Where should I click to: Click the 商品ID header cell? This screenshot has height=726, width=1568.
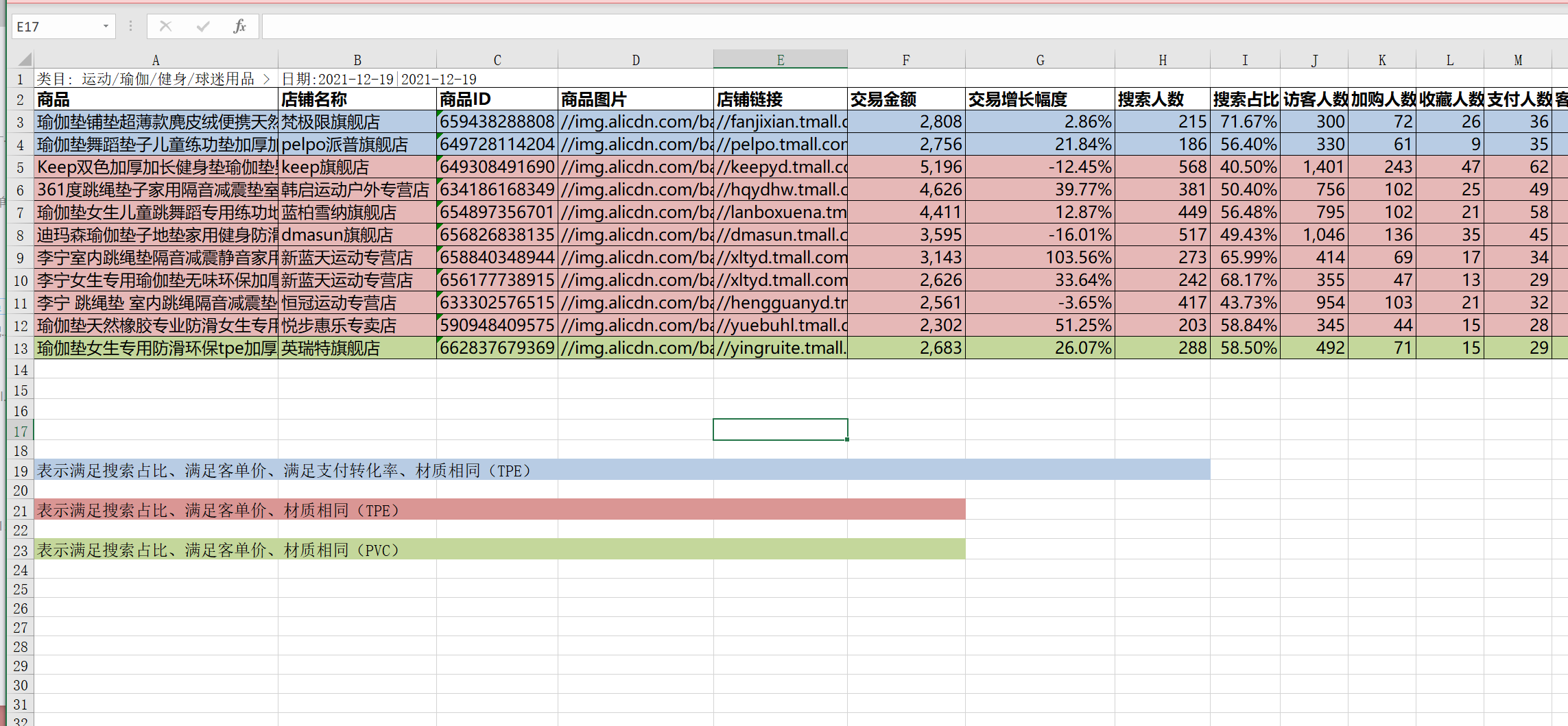(497, 99)
